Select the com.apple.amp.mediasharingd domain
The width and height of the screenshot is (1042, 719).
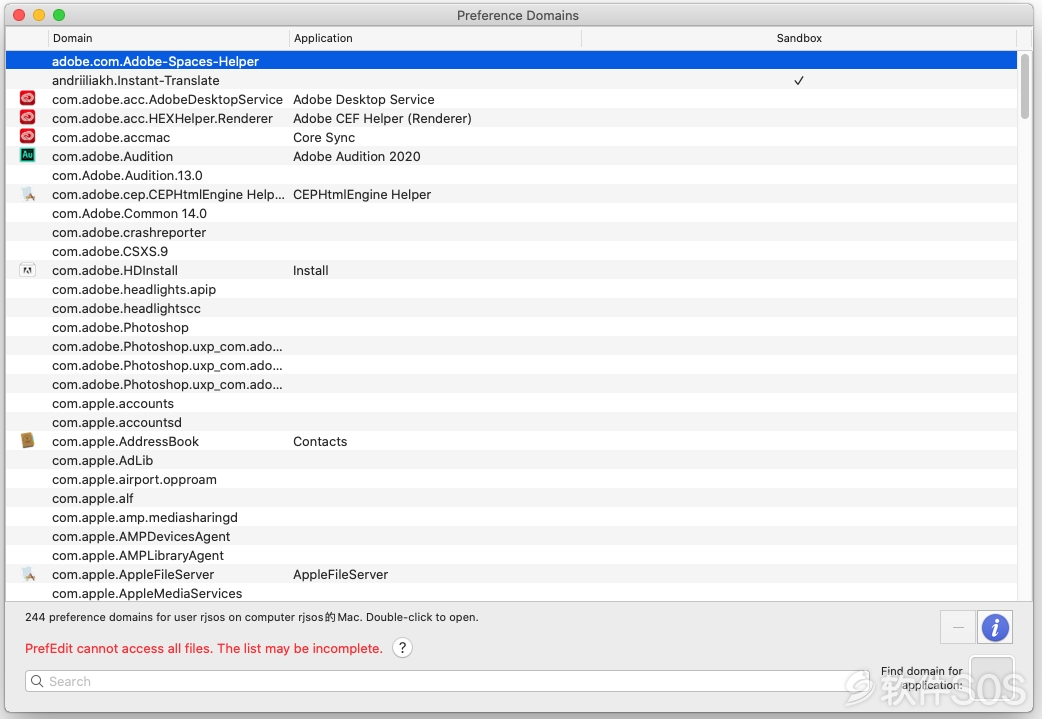pos(145,518)
